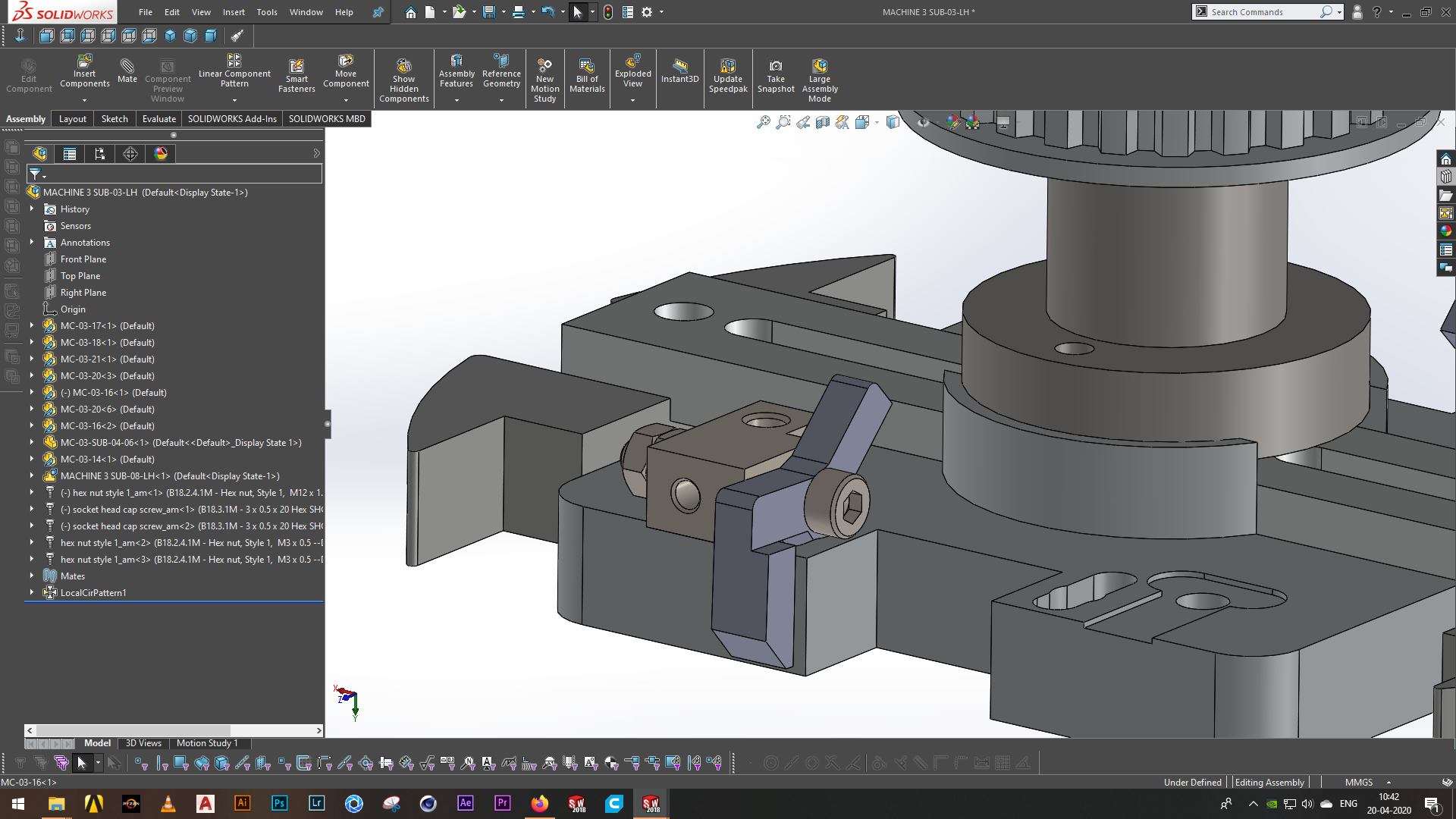This screenshot has height=819, width=1456.
Task: Open Windows Start menu
Action: coord(18,804)
